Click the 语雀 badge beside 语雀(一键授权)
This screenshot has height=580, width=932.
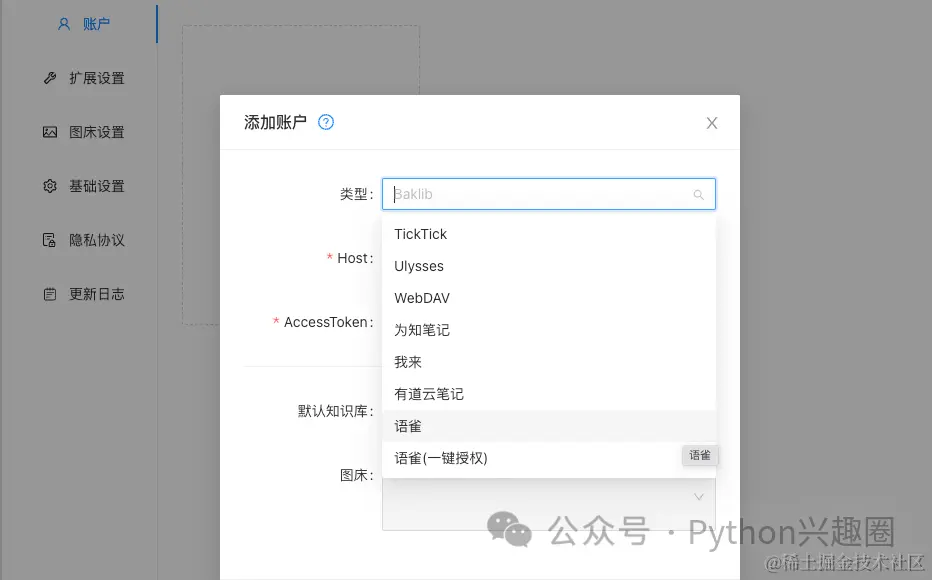pyautogui.click(x=699, y=455)
